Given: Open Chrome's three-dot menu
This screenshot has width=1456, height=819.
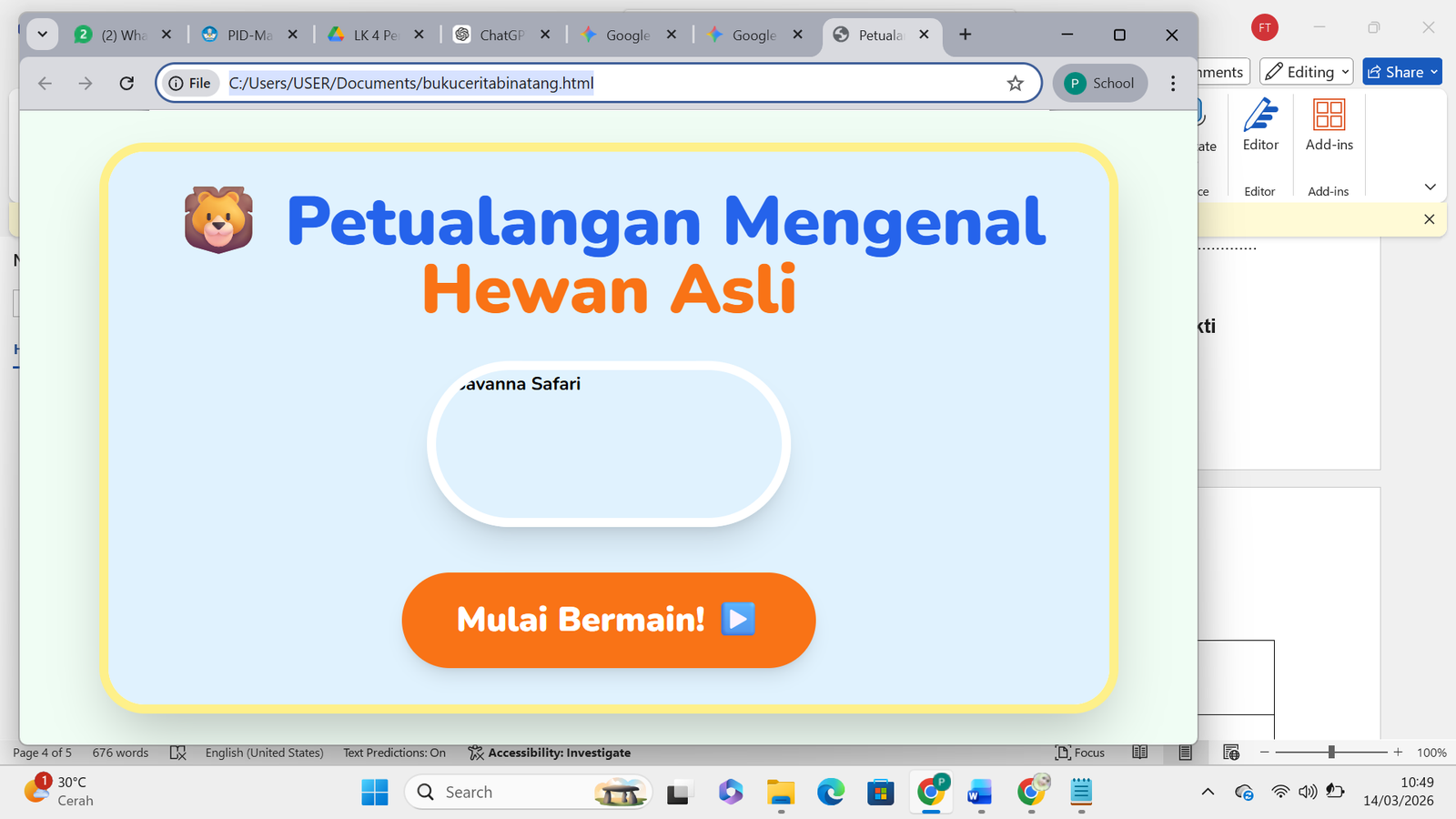Looking at the screenshot, I should [x=1173, y=84].
